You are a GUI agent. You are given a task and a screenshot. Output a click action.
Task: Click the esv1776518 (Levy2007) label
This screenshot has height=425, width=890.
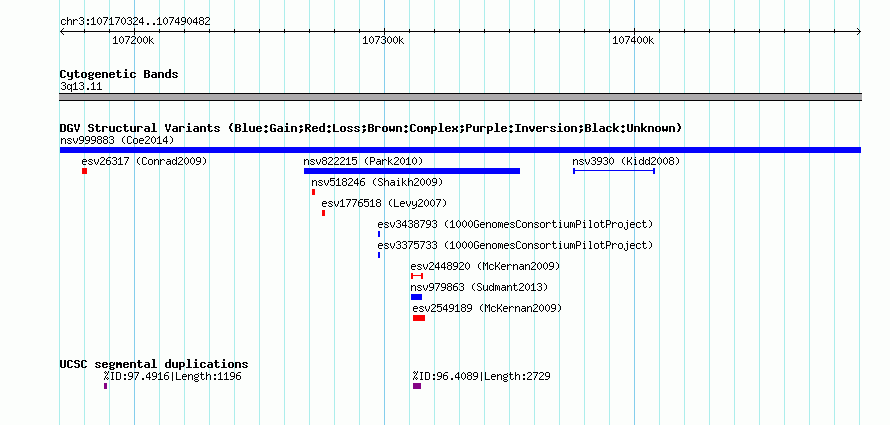[x=384, y=203]
